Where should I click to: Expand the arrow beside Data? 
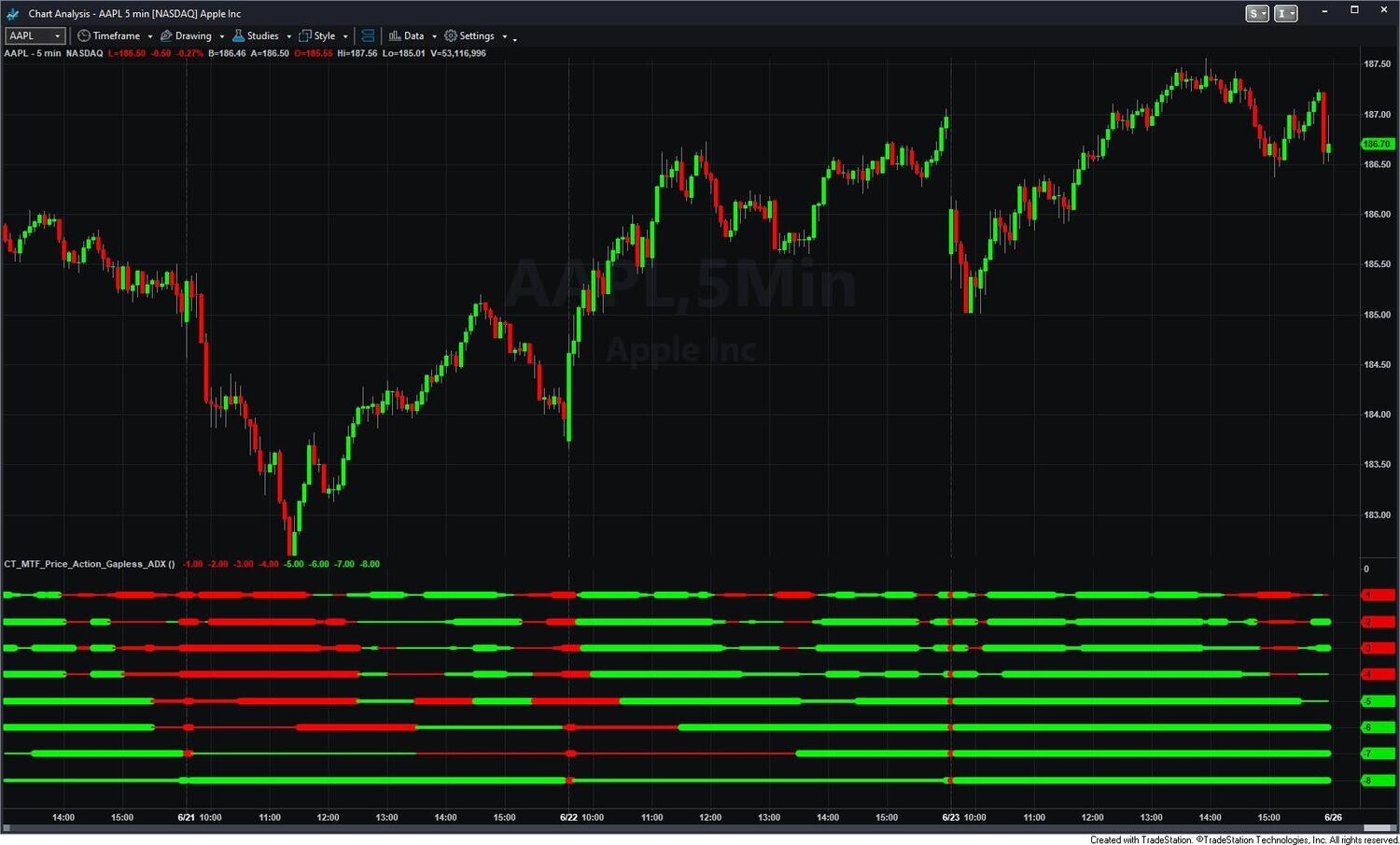click(434, 36)
